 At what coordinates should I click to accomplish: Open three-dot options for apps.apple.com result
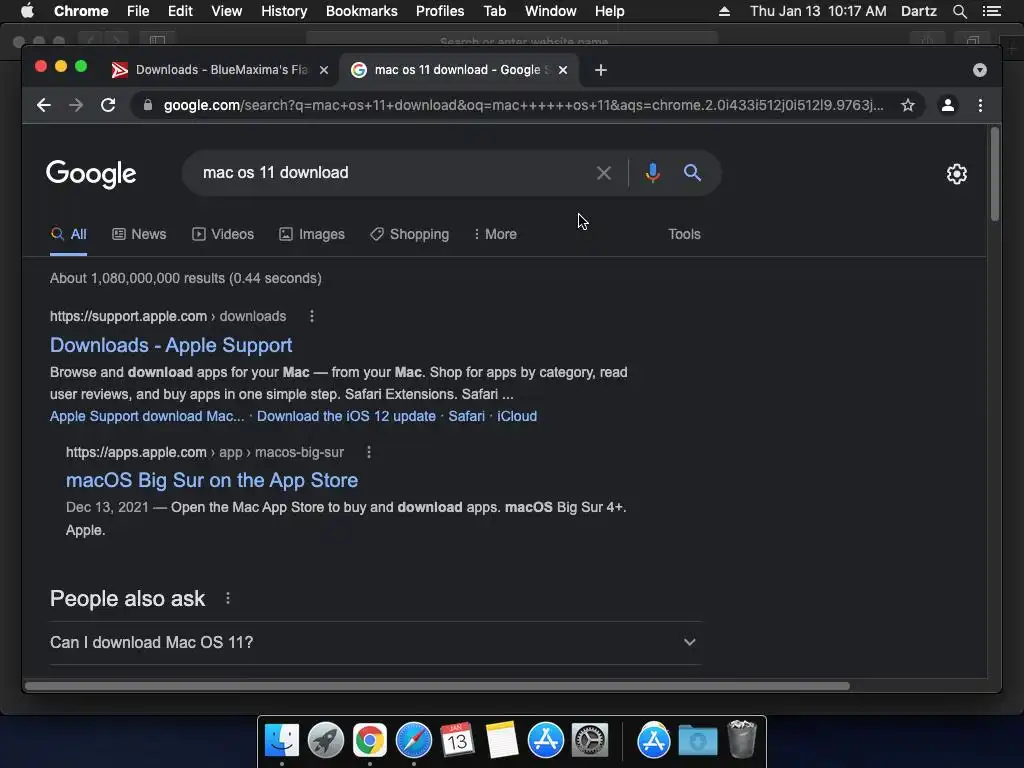(x=369, y=452)
